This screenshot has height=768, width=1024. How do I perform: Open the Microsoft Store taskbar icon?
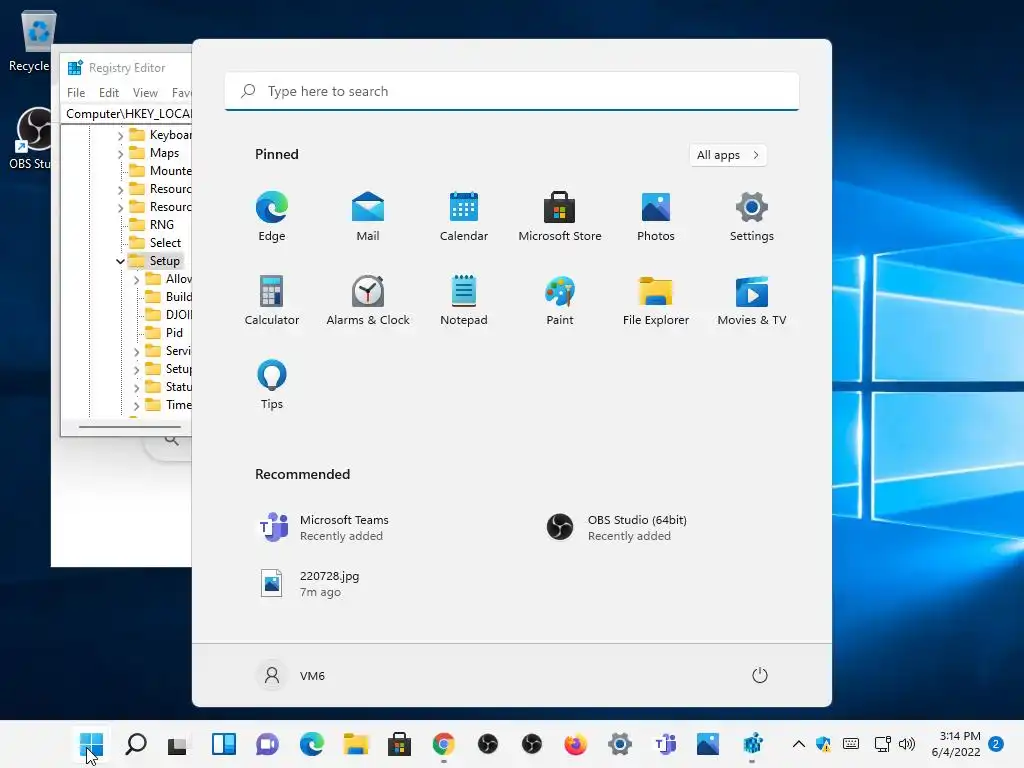pos(399,744)
